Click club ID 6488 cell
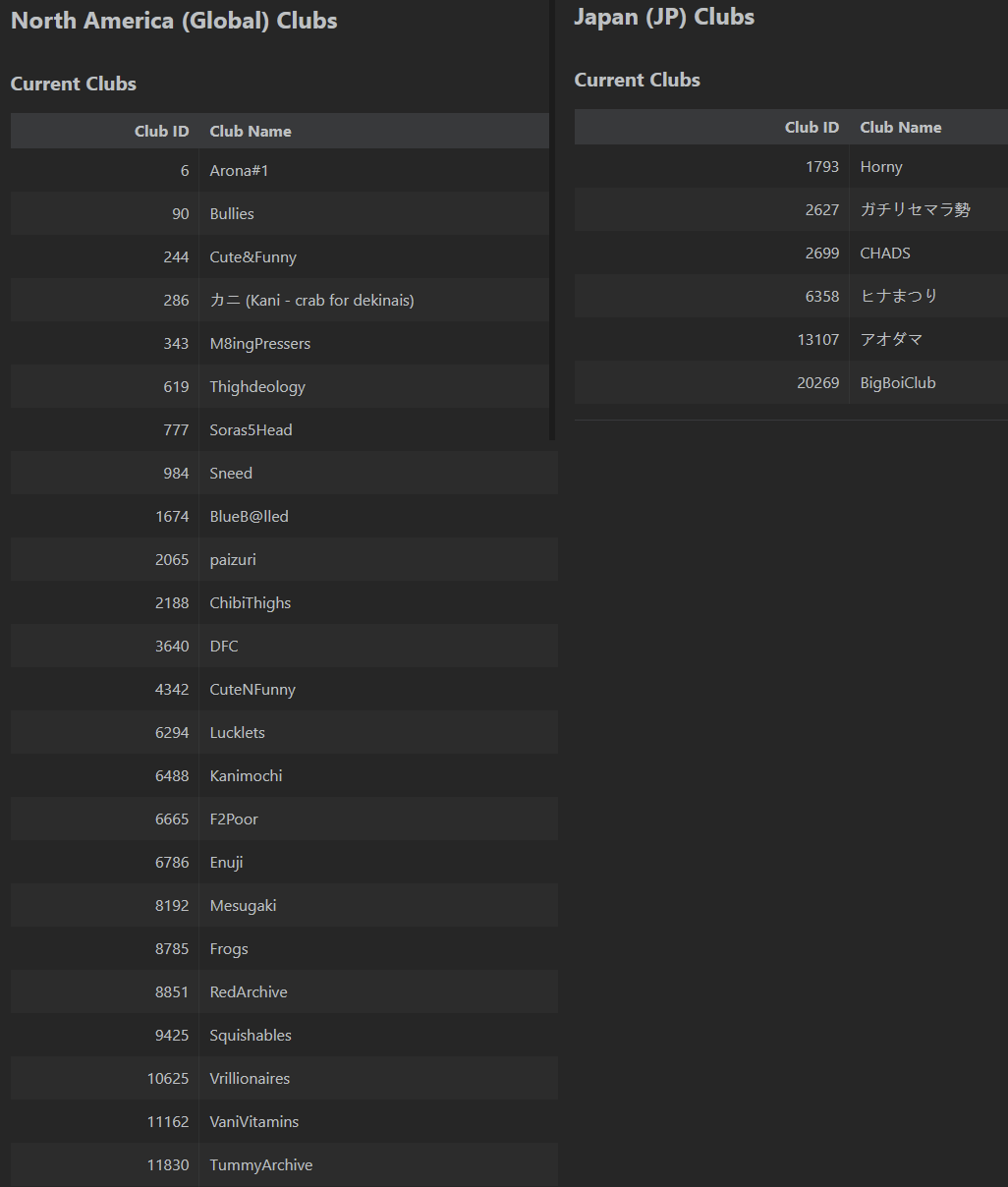1008x1187 pixels. click(105, 775)
